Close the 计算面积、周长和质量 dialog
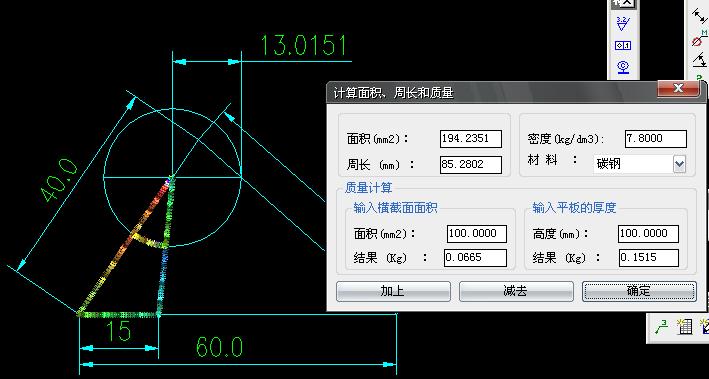Viewport: 709px width, 379px height. click(x=678, y=89)
